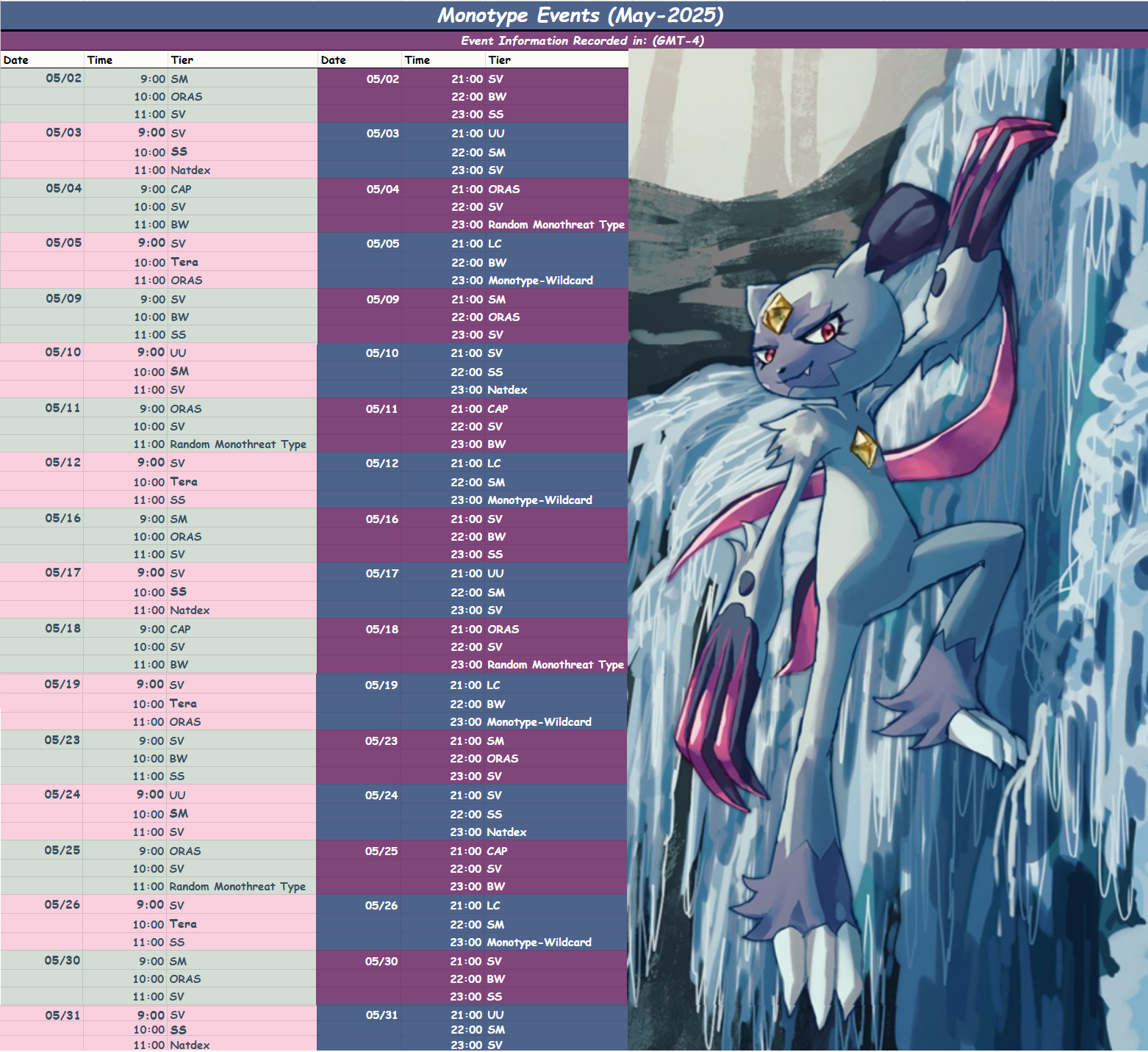Select Random Monothreat Type at 05/11 11:00

(238, 444)
